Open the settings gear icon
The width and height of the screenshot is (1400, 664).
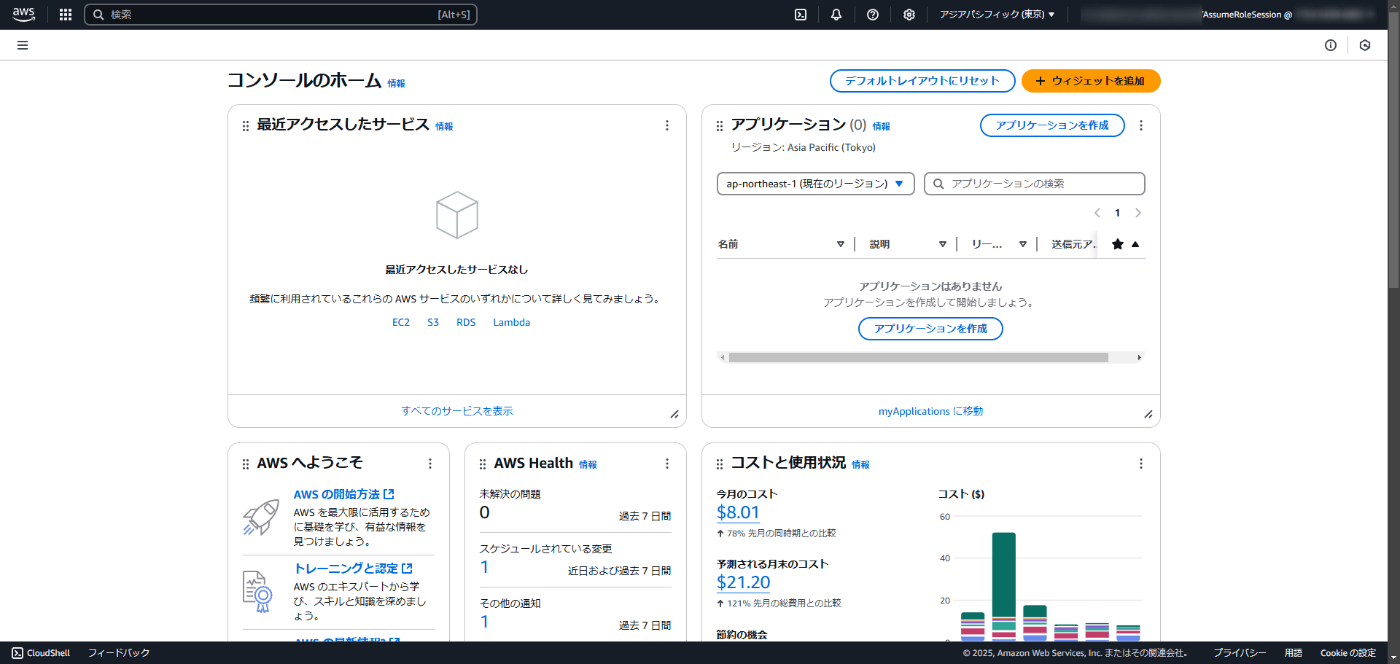(909, 14)
